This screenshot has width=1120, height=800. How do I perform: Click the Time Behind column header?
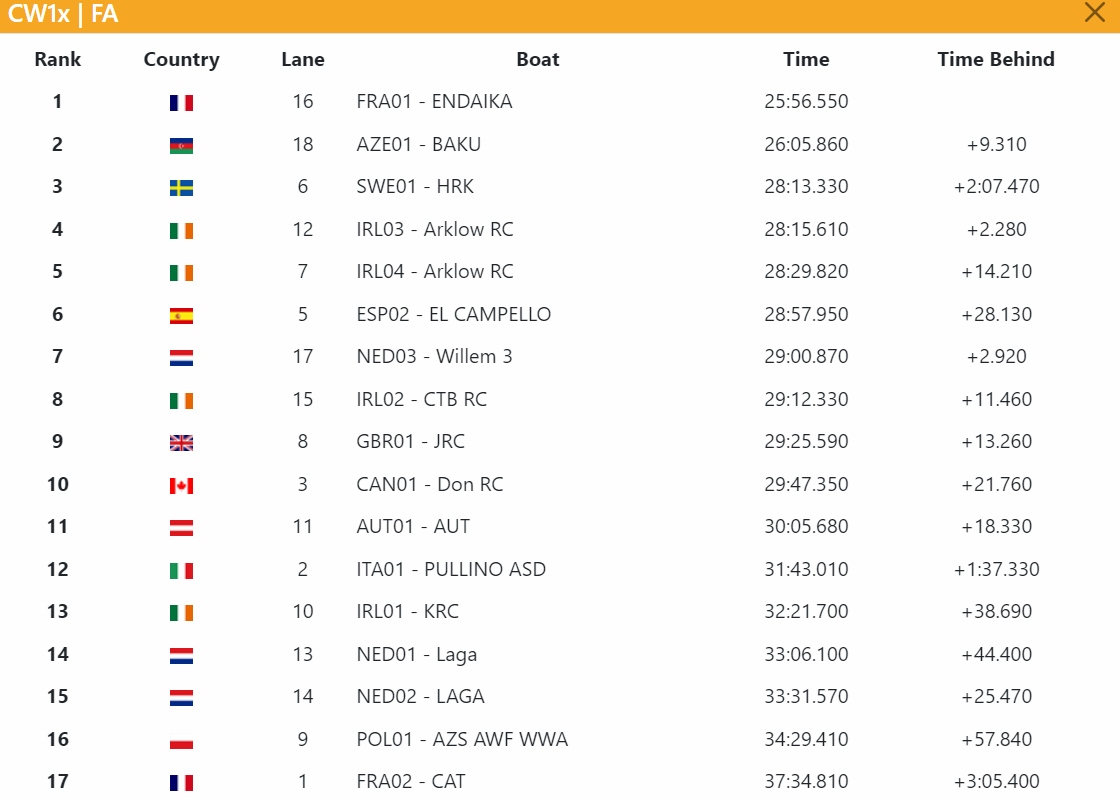(996, 59)
